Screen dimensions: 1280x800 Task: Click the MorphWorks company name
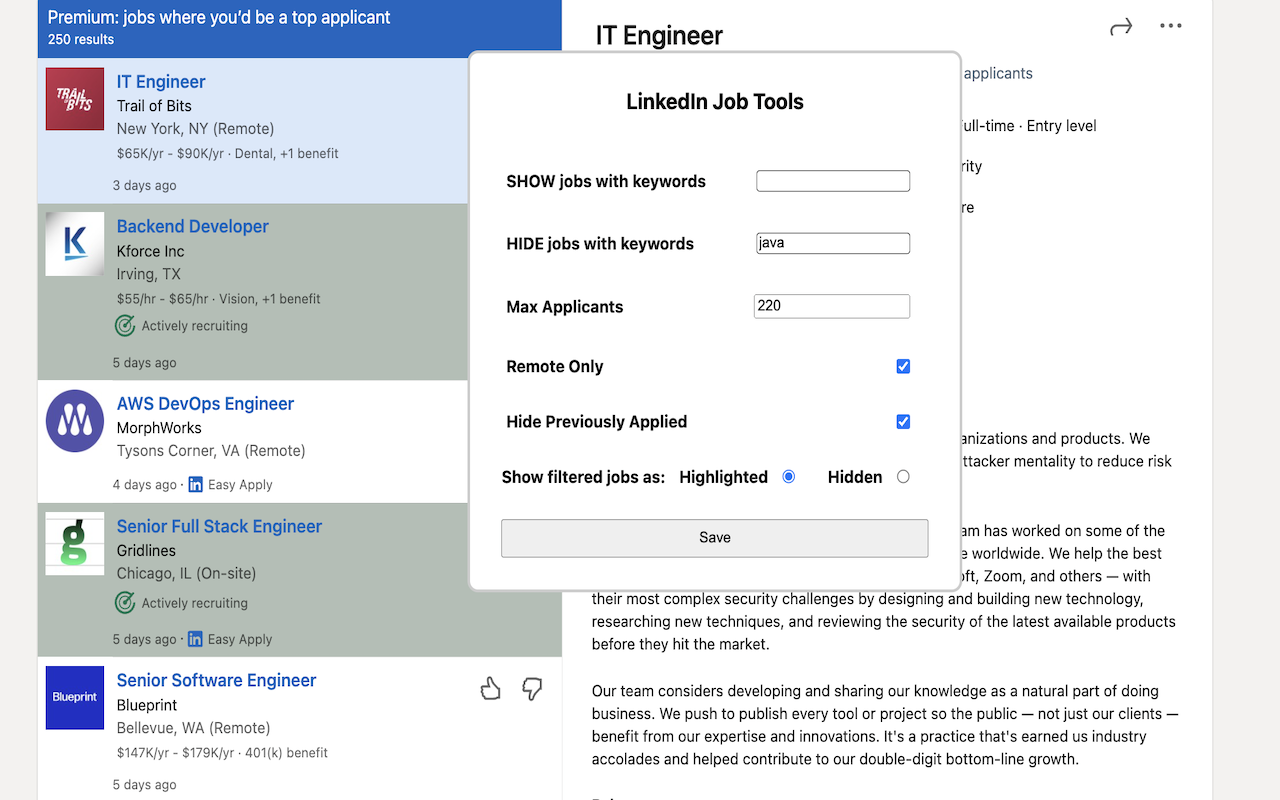[159, 428]
